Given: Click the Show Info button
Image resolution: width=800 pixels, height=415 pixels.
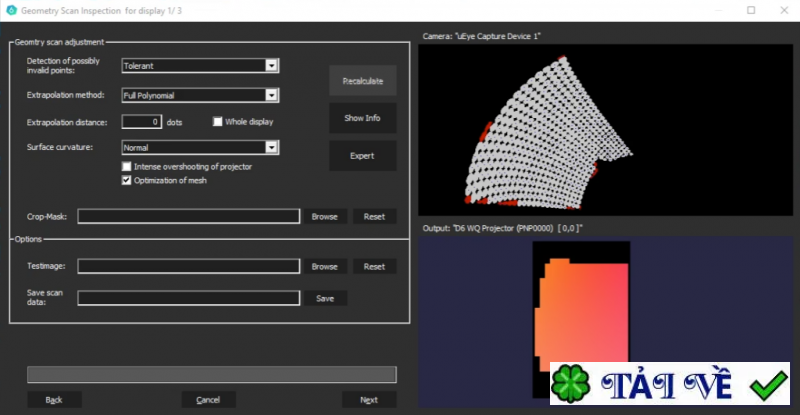Looking at the screenshot, I should (362, 118).
